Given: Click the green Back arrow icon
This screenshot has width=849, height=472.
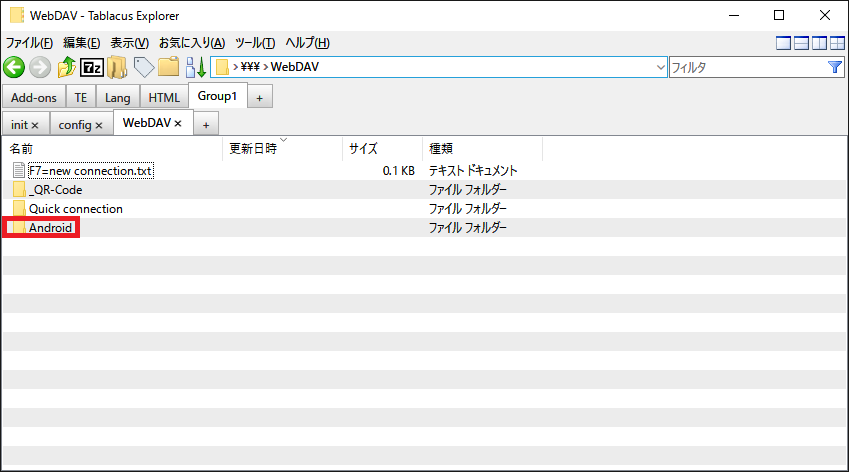Looking at the screenshot, I should tap(14, 68).
